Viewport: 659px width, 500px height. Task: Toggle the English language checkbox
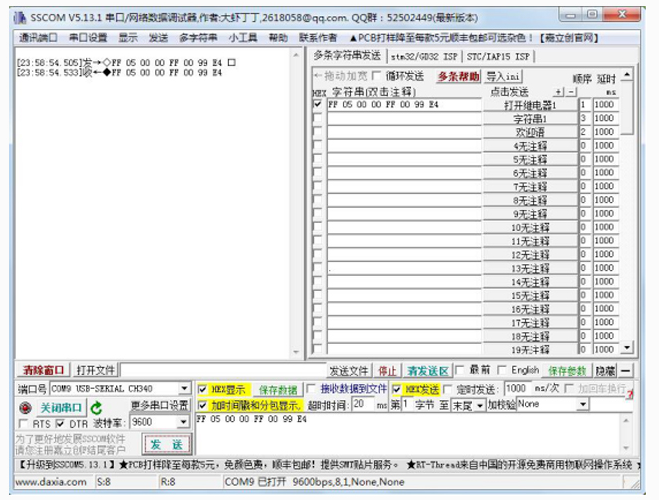pyautogui.click(x=501, y=370)
